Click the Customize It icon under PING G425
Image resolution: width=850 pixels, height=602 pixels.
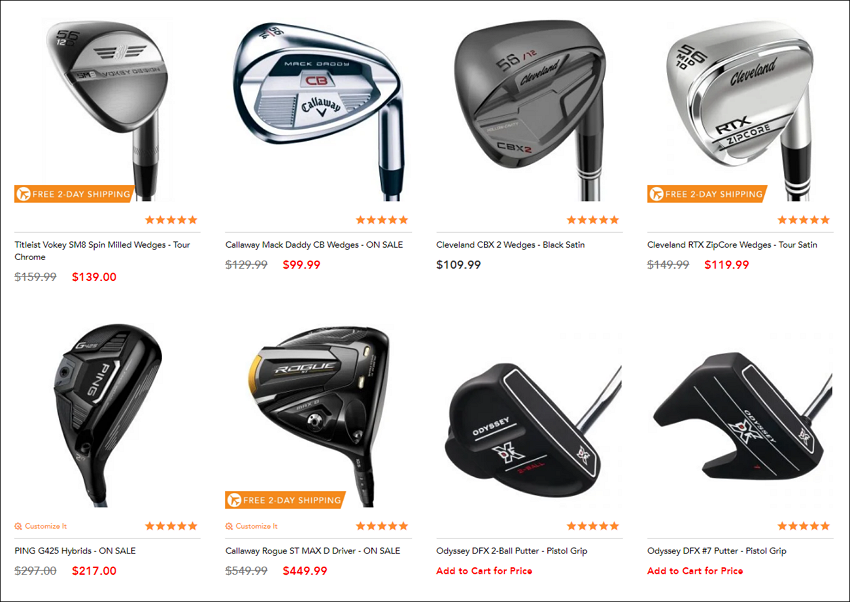click(18, 526)
